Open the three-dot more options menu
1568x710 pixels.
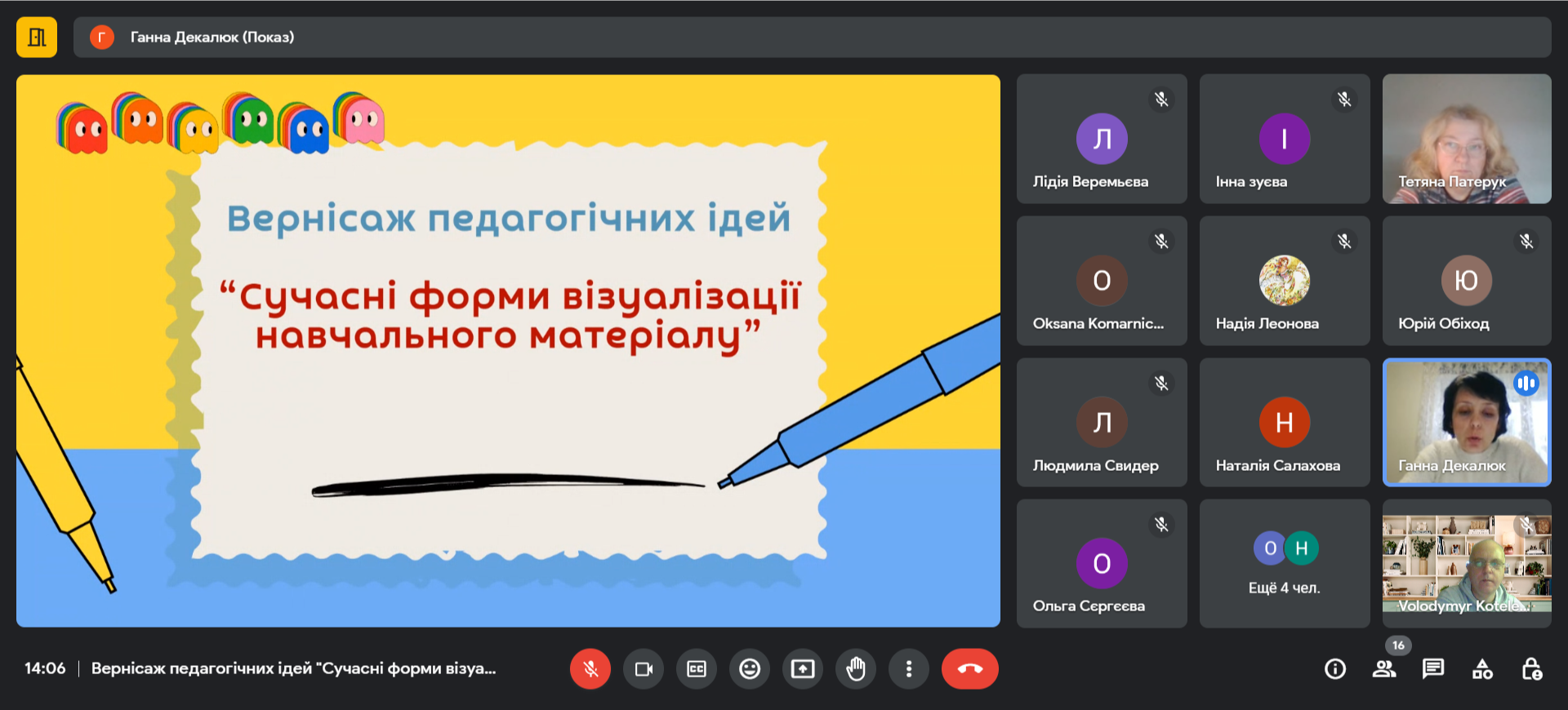click(909, 669)
